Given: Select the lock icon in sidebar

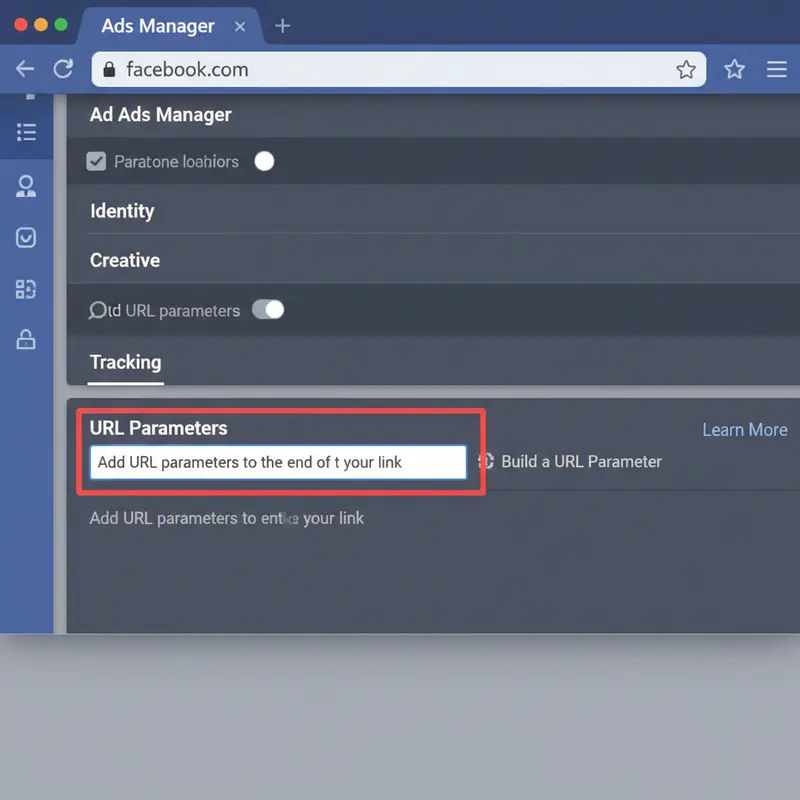Looking at the screenshot, I should coord(27,340).
